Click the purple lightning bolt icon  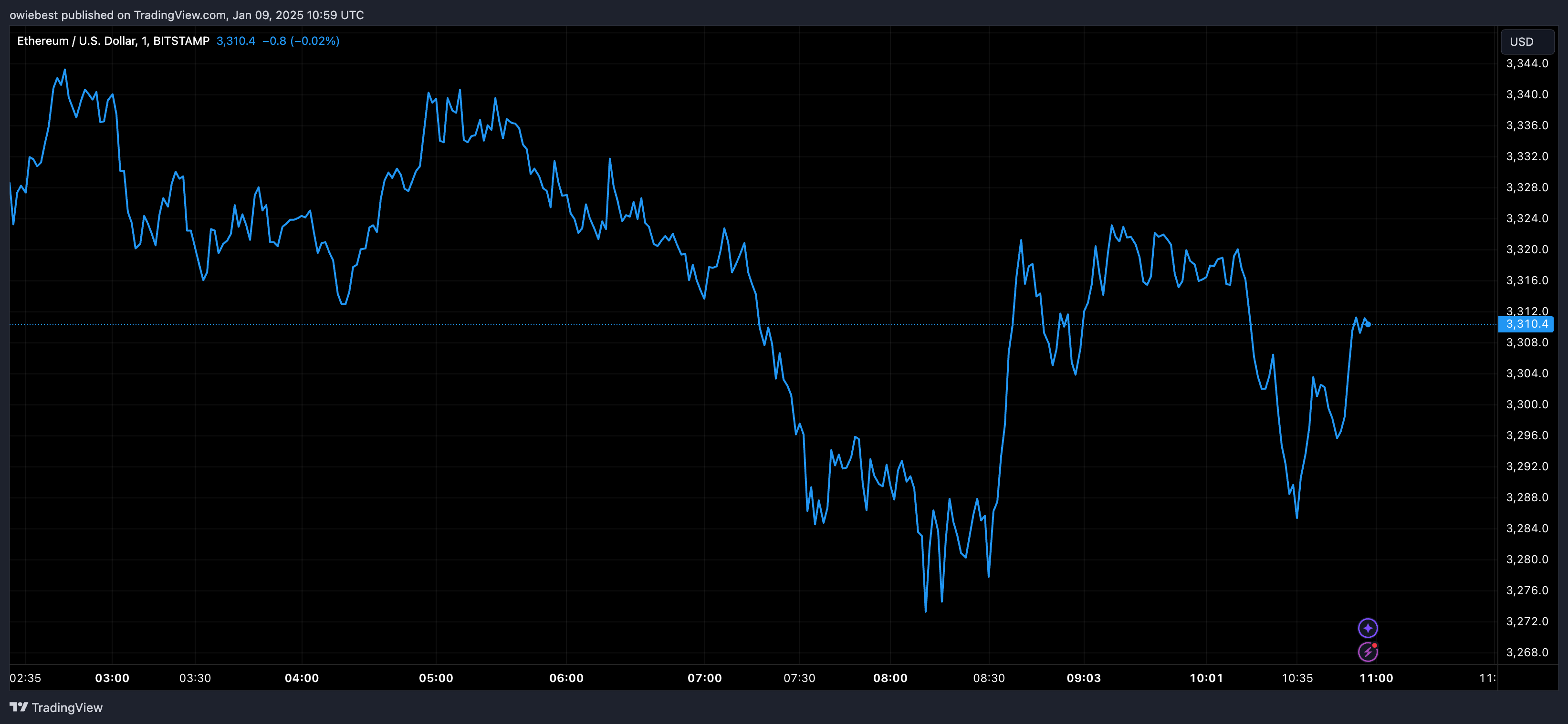pyautogui.click(x=1368, y=652)
